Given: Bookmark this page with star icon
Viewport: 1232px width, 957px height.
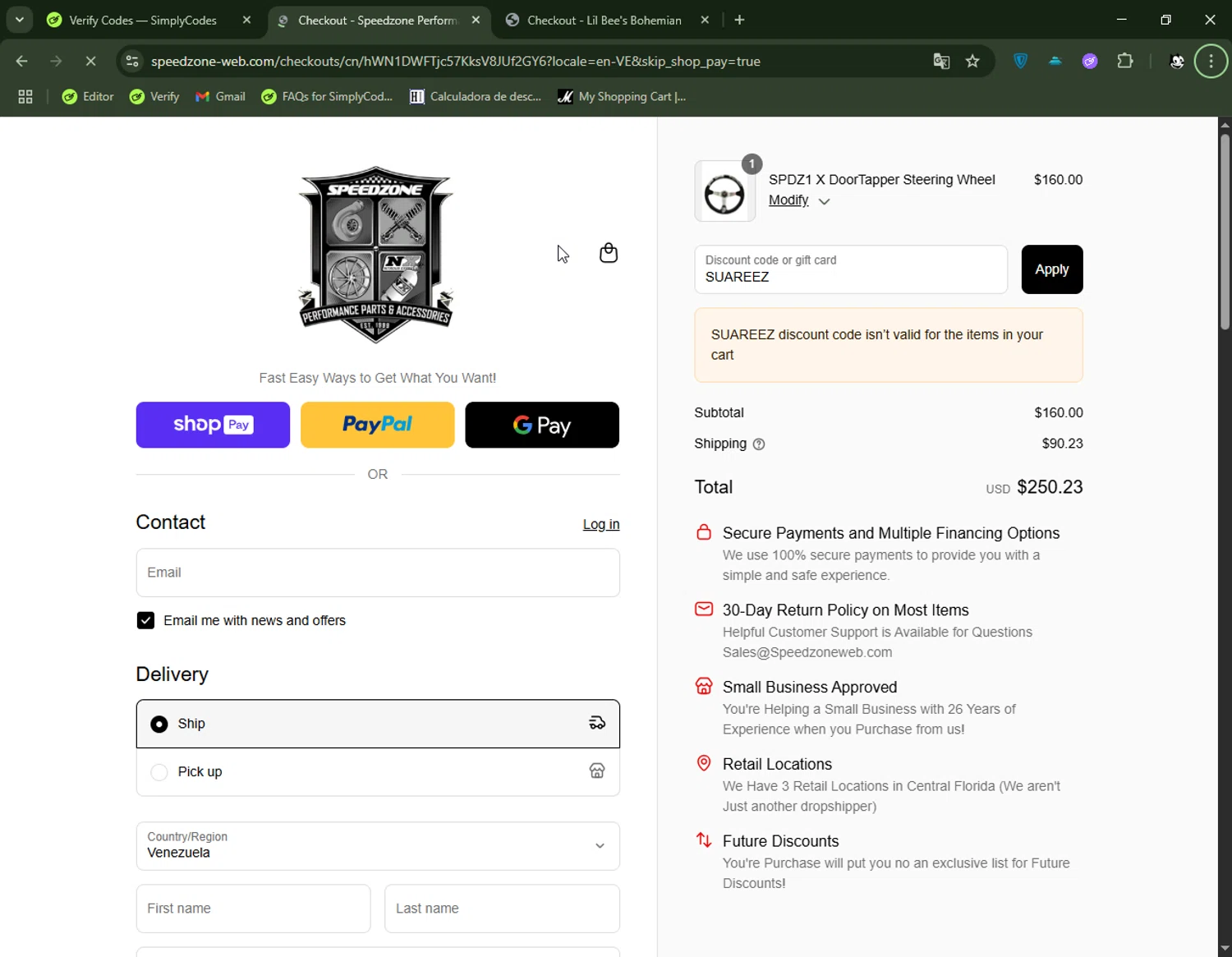Looking at the screenshot, I should (972, 61).
